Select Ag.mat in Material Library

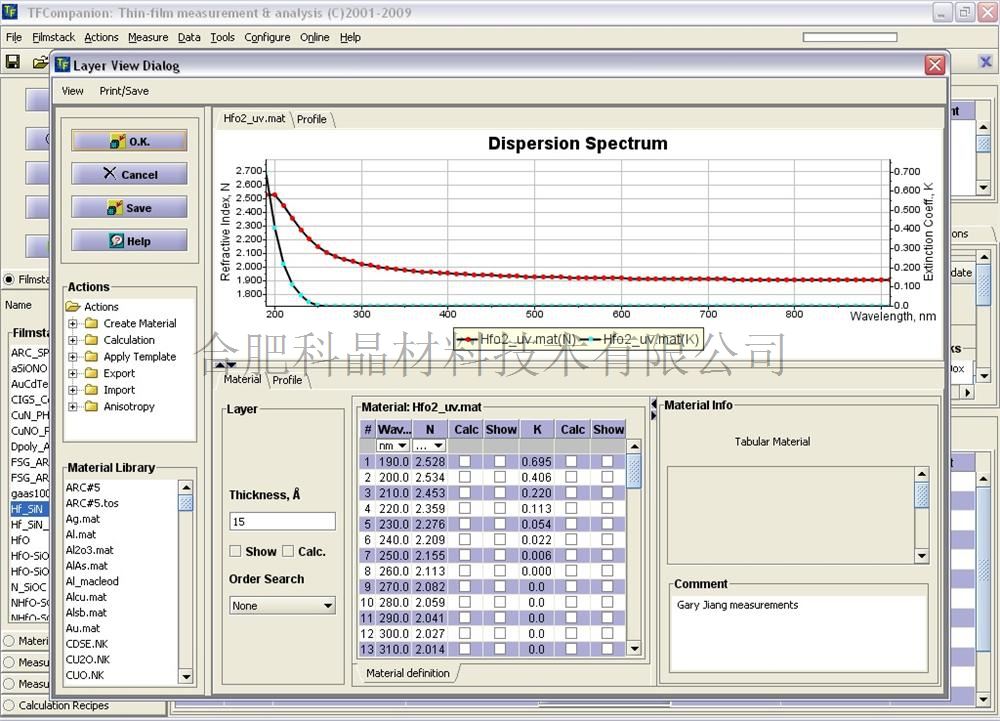pos(83,519)
